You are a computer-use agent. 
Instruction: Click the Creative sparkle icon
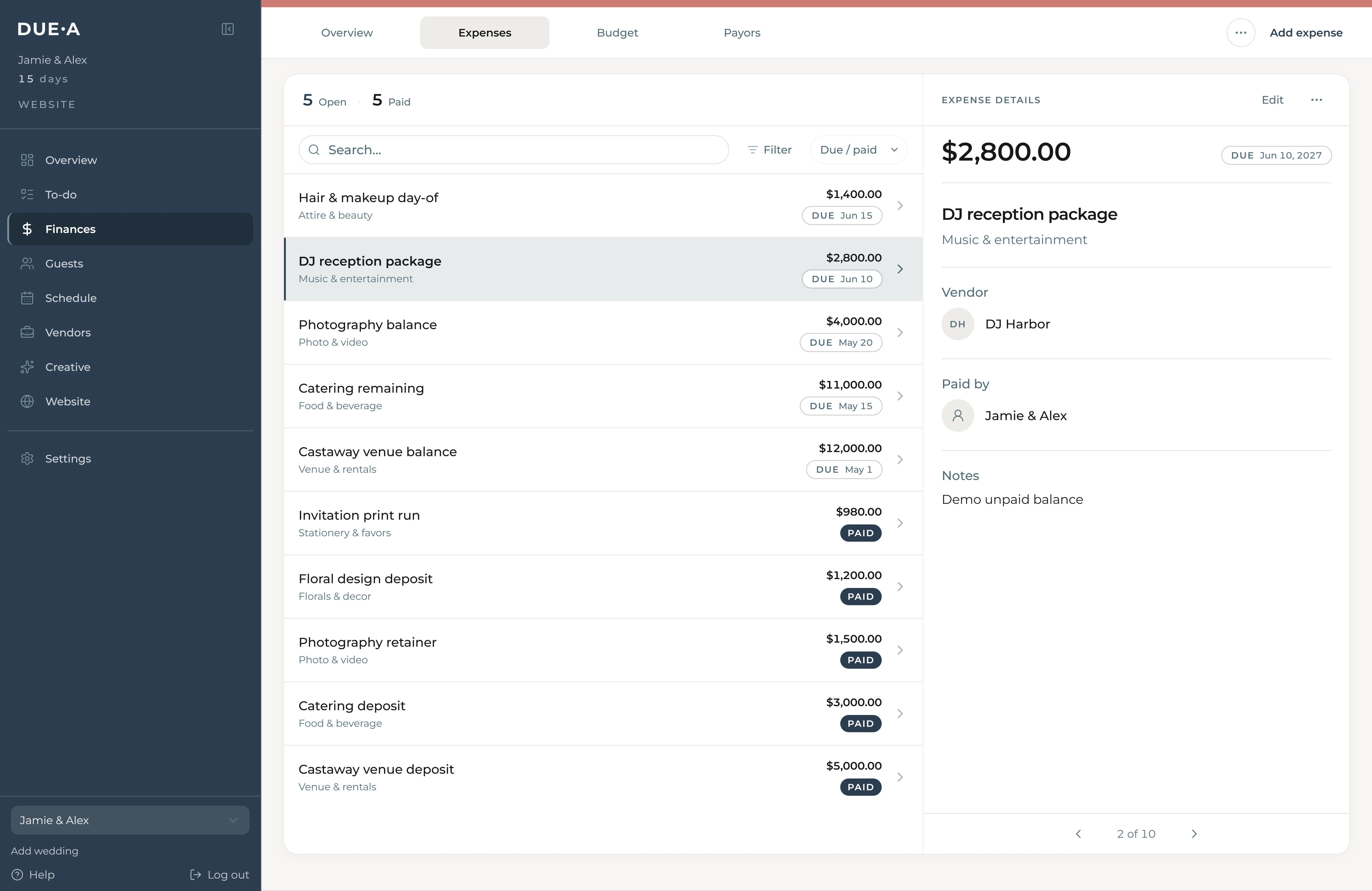coord(27,367)
